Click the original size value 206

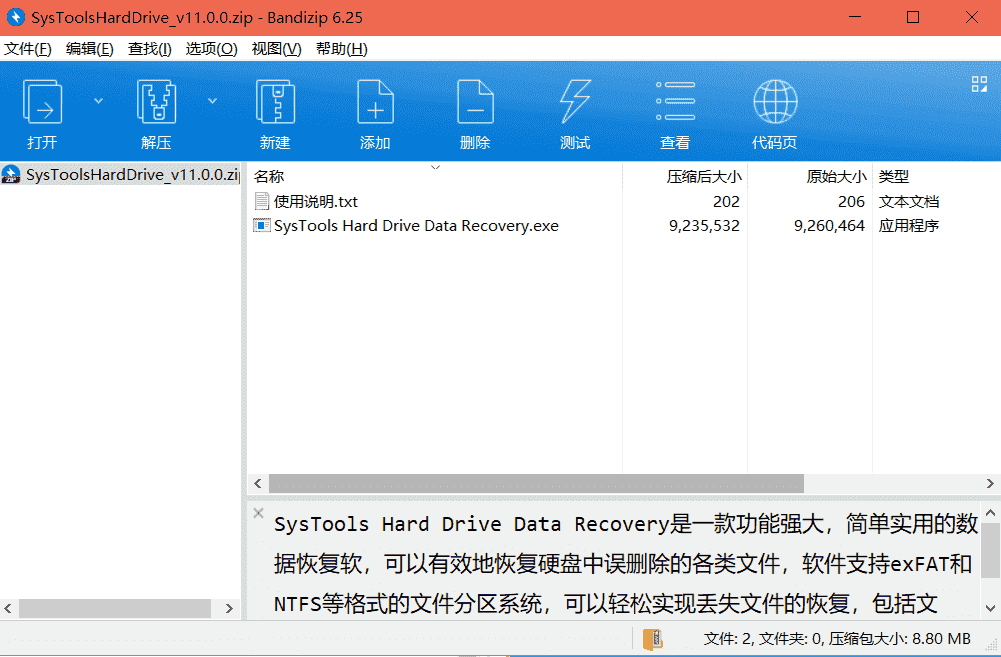click(x=851, y=202)
